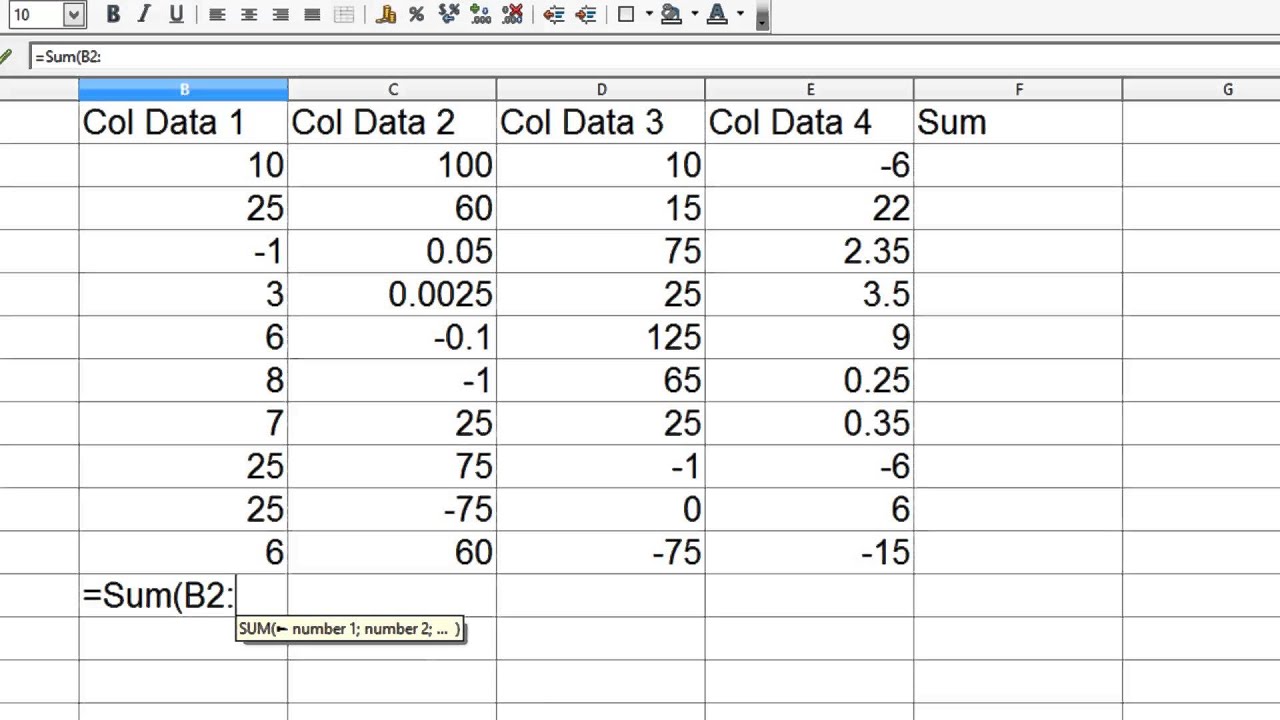Click the cell containing 0.35
Image resolution: width=1280 pixels, height=720 pixels.
click(x=810, y=423)
